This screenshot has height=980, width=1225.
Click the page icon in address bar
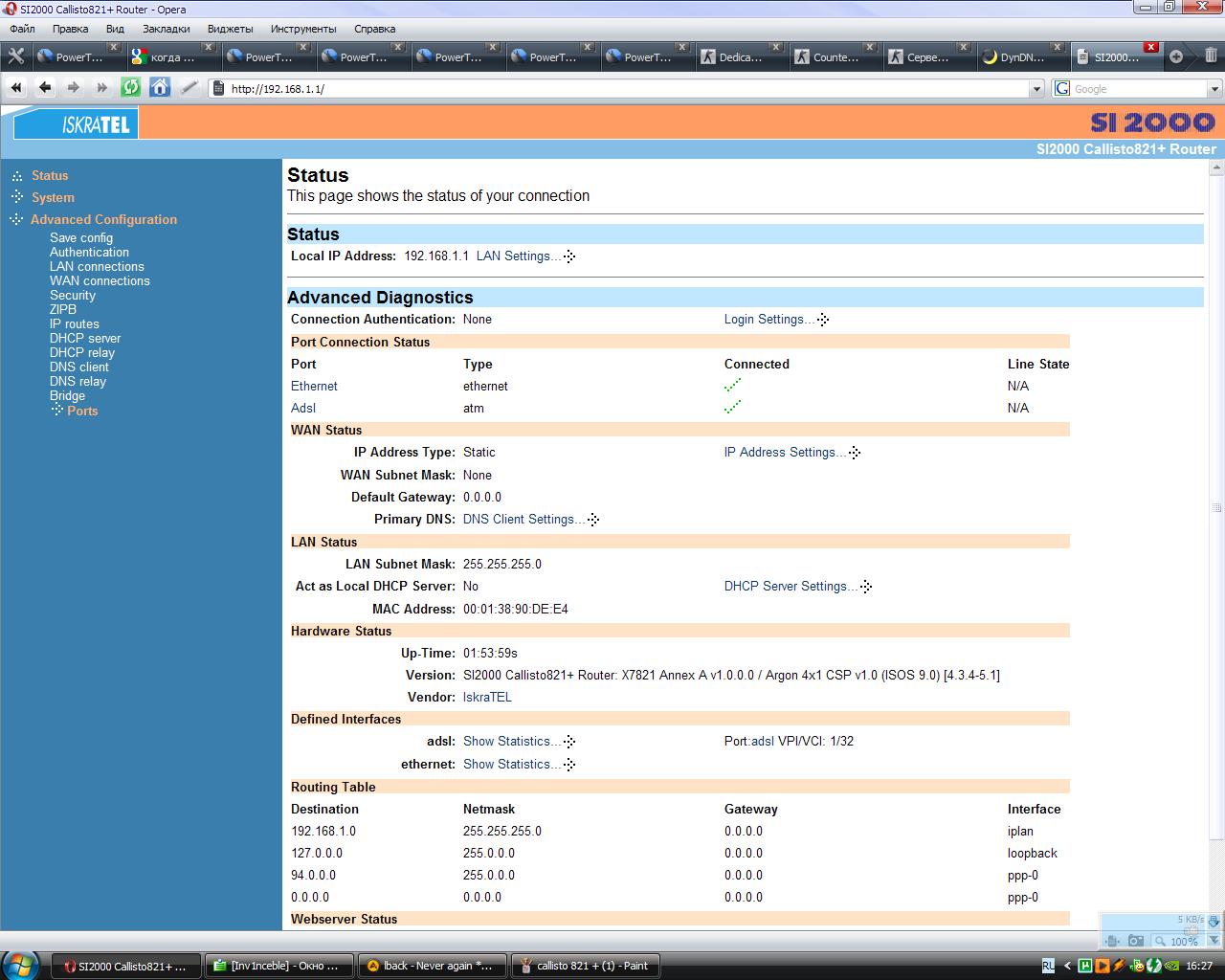click(x=218, y=89)
